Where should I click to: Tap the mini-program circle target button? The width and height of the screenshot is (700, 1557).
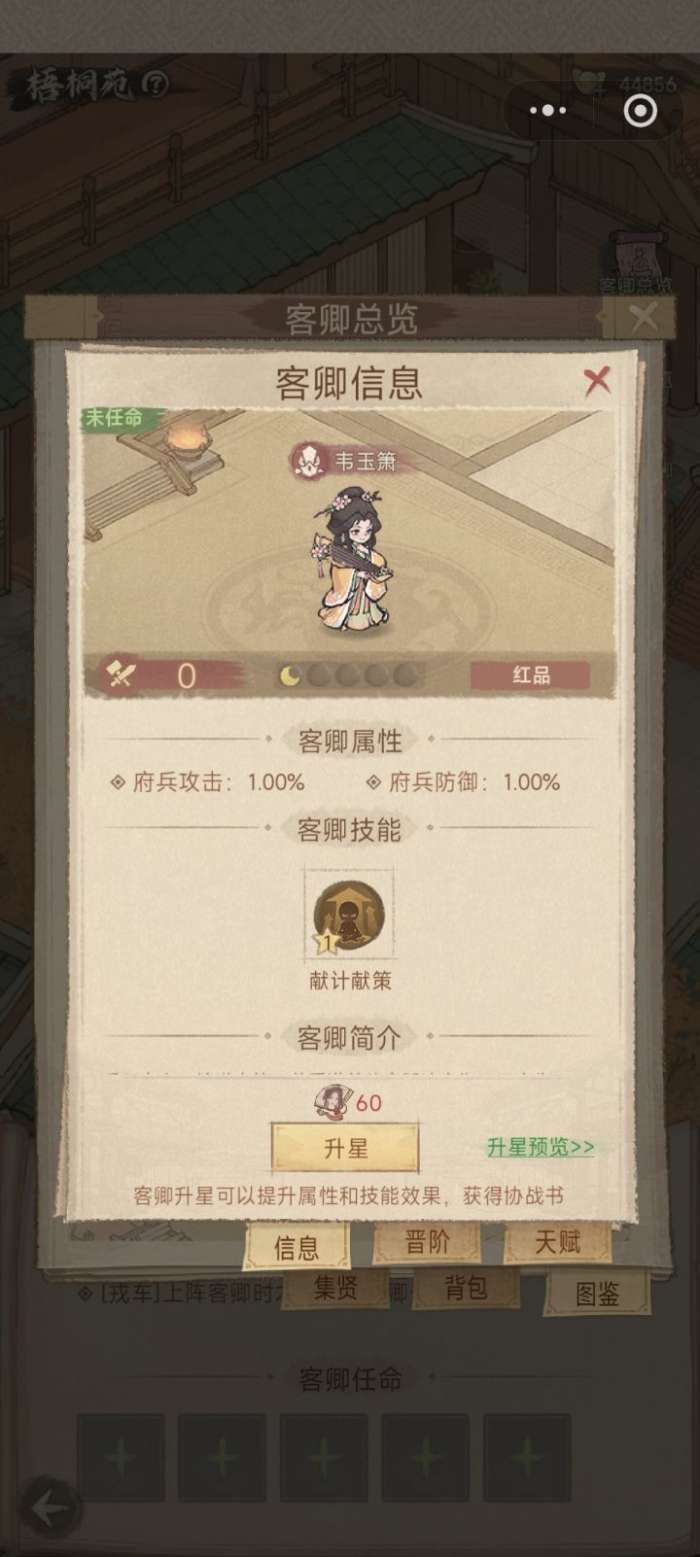coord(640,111)
